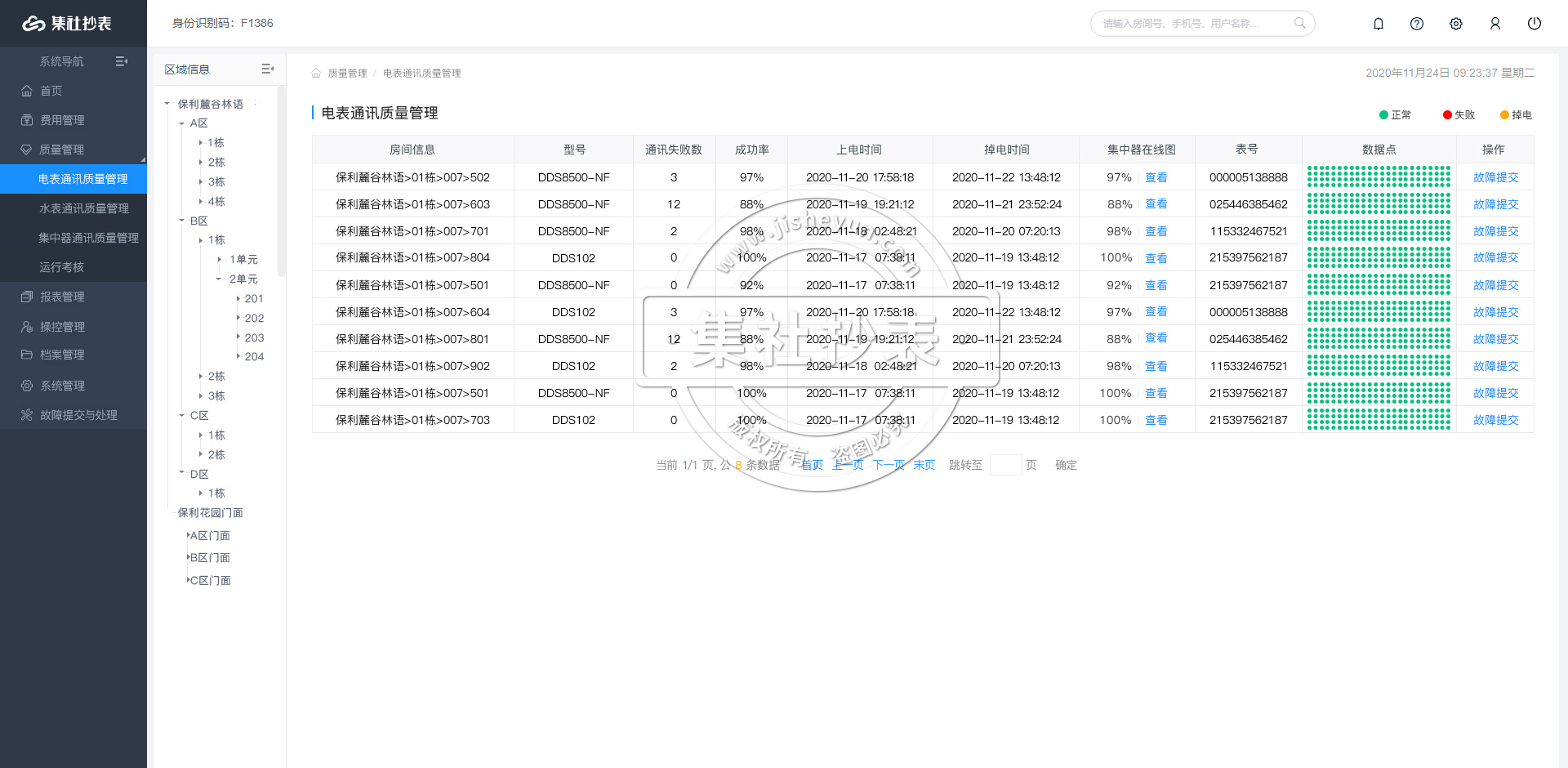Collapse the B区 tree node

182,221
